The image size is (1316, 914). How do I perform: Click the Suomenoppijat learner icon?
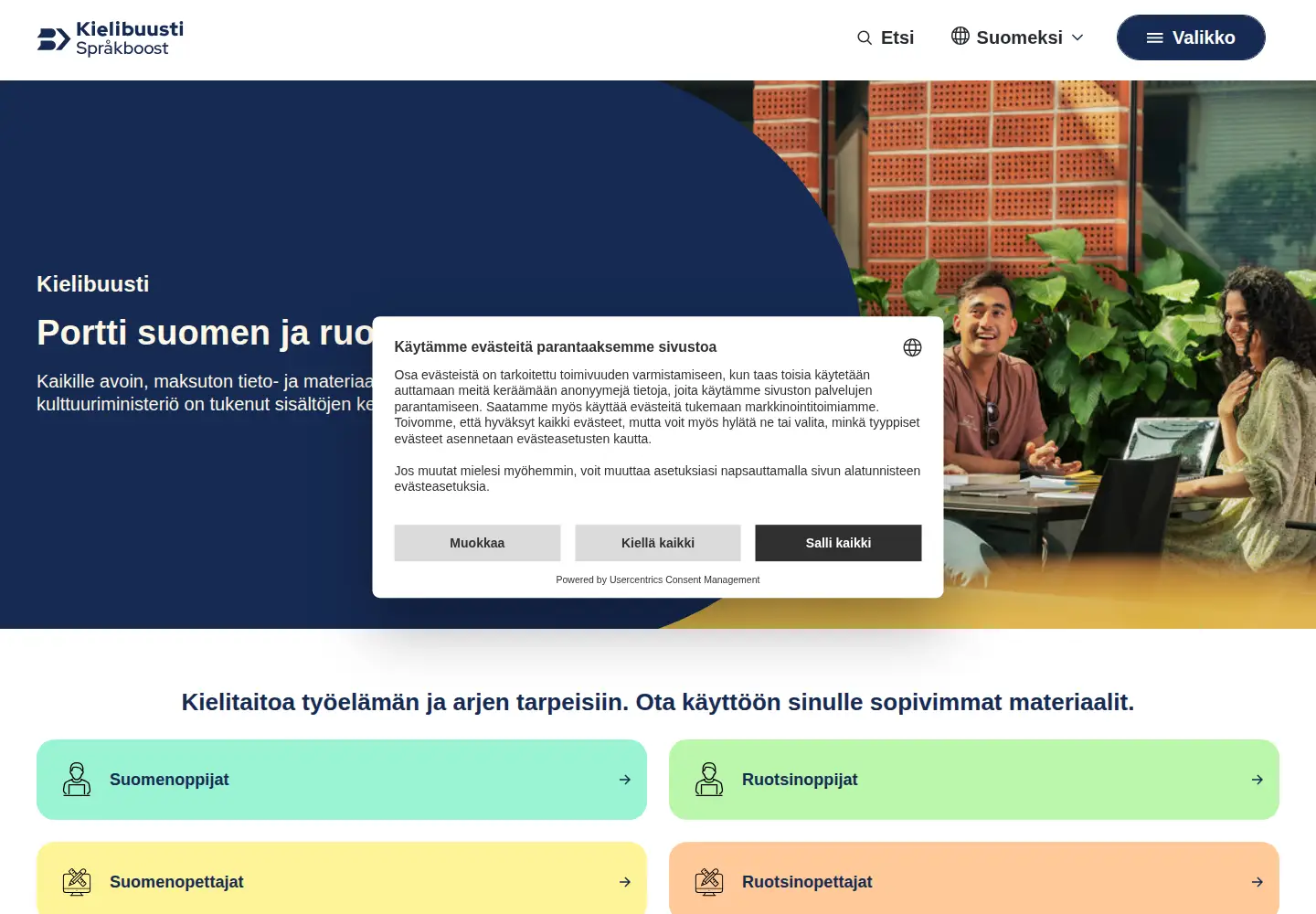pos(77,780)
